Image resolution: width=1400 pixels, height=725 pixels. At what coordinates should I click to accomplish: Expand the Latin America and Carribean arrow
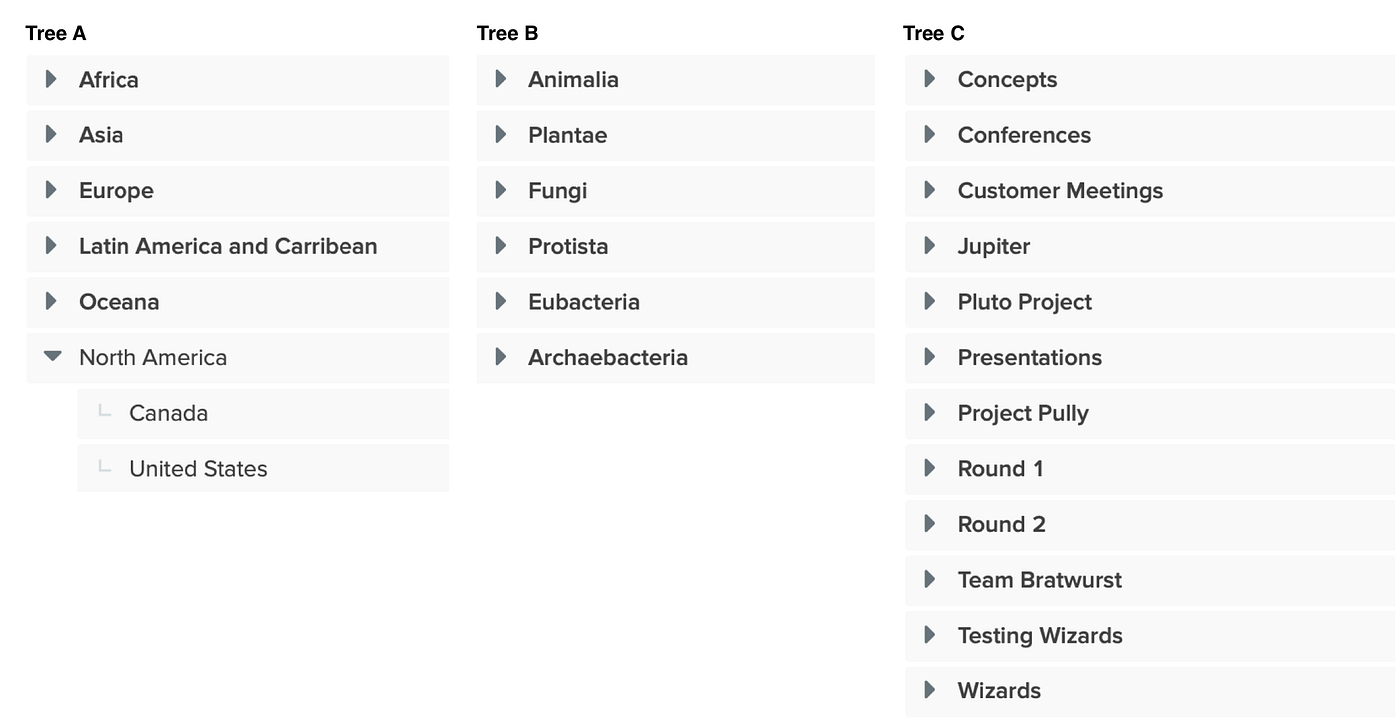(51, 245)
